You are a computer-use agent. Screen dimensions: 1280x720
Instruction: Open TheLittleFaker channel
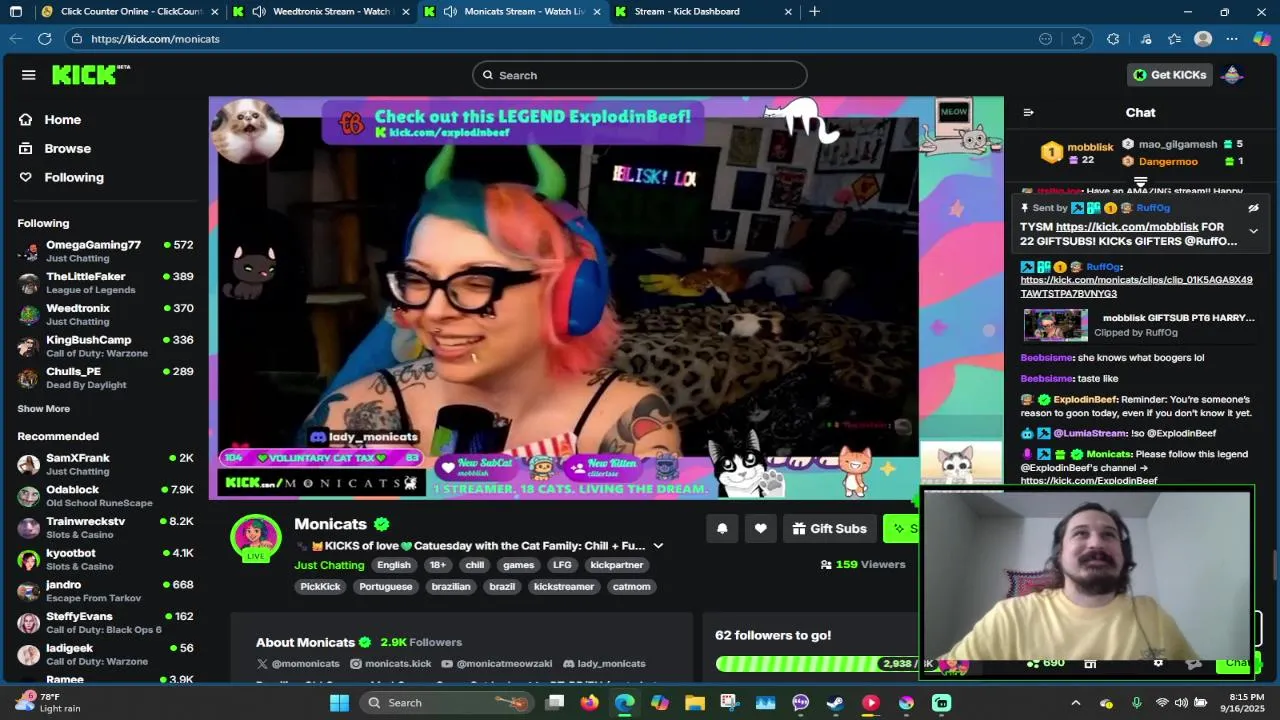pos(105,283)
